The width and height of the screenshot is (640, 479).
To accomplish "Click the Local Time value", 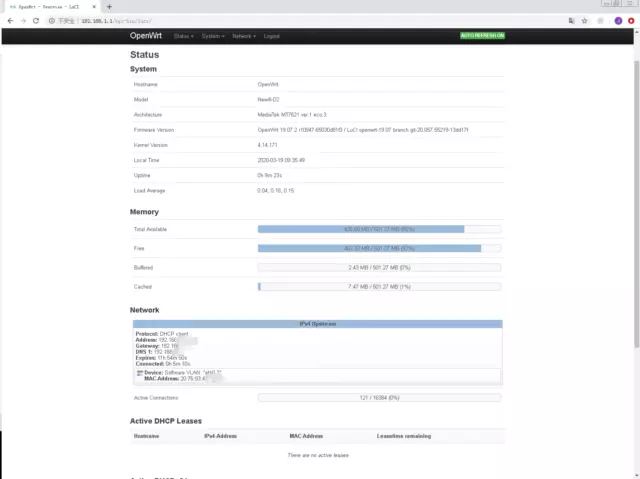I will pyautogui.click(x=281, y=160).
